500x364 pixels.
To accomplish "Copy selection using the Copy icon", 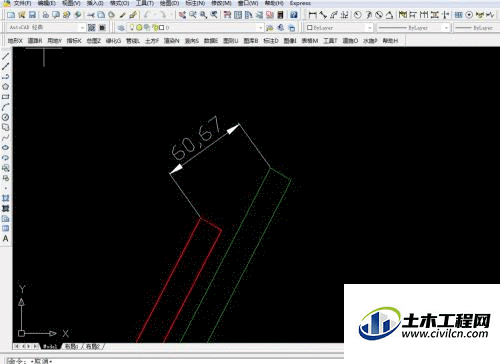I will pos(101,15).
